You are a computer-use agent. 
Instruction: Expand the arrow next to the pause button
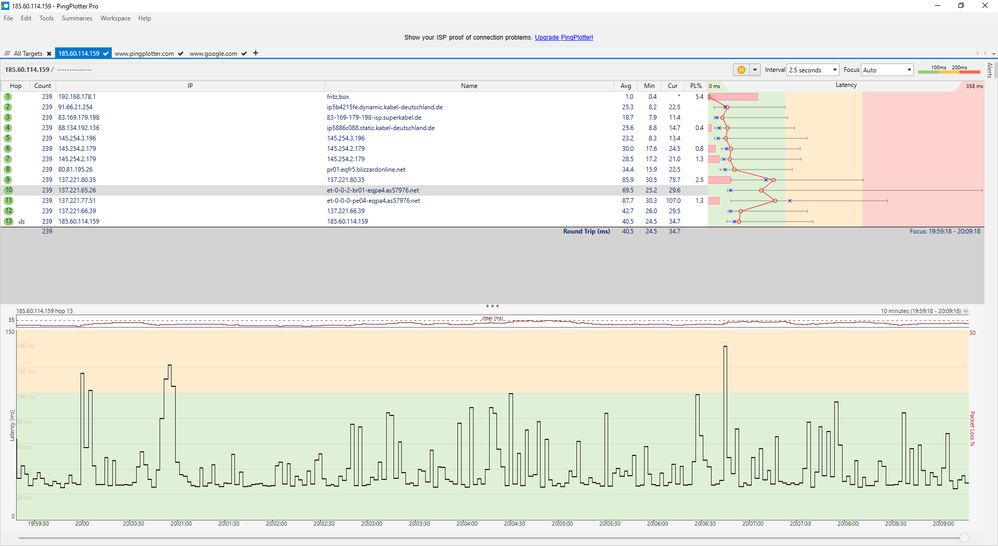tap(754, 70)
